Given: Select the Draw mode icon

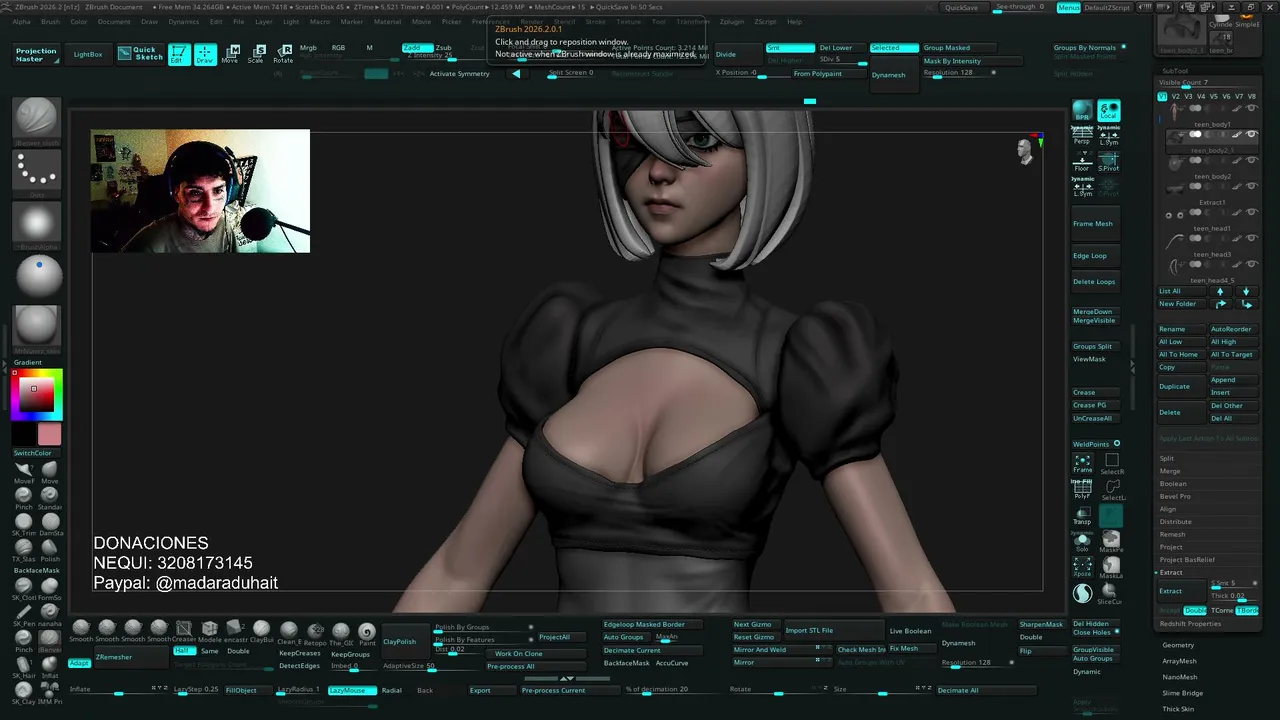Looking at the screenshot, I should (x=205, y=55).
